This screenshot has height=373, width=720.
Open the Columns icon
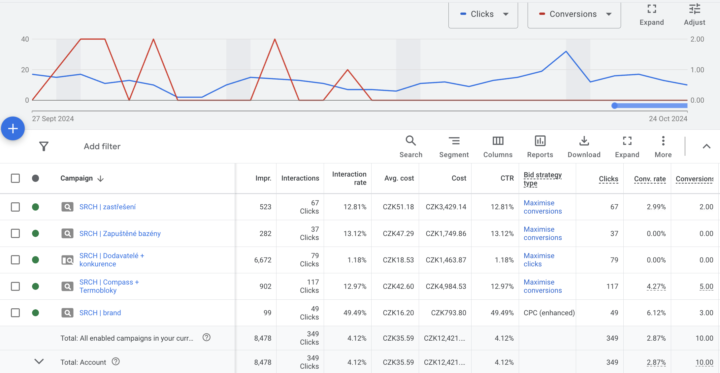pyautogui.click(x=498, y=141)
